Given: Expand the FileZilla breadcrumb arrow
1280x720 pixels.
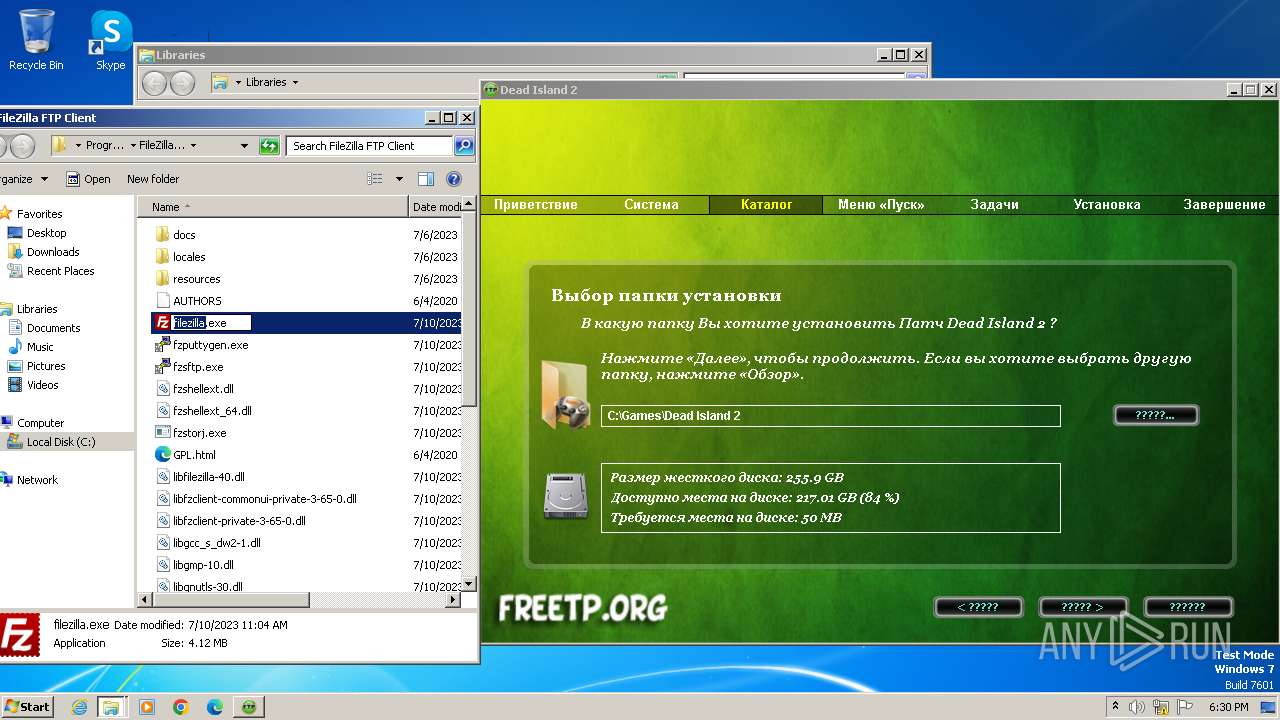Looking at the screenshot, I should tap(193, 146).
